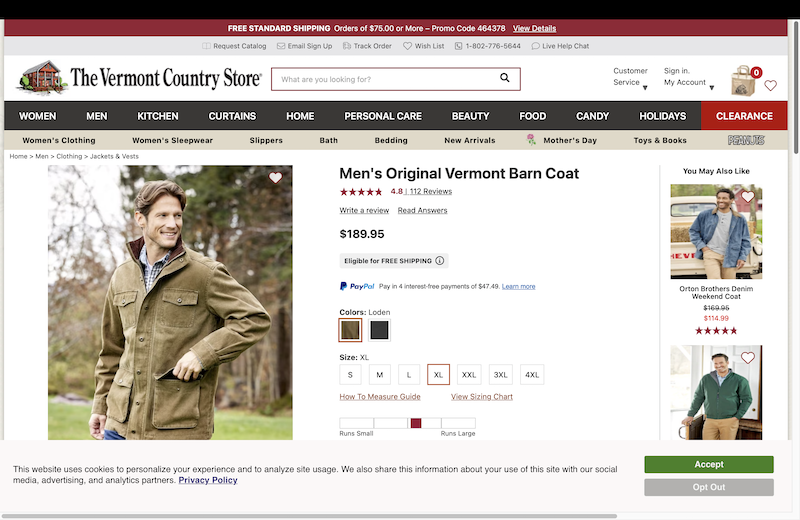Open the shopping bag cart icon
Viewport: 800px width, 520px height.
(744, 81)
